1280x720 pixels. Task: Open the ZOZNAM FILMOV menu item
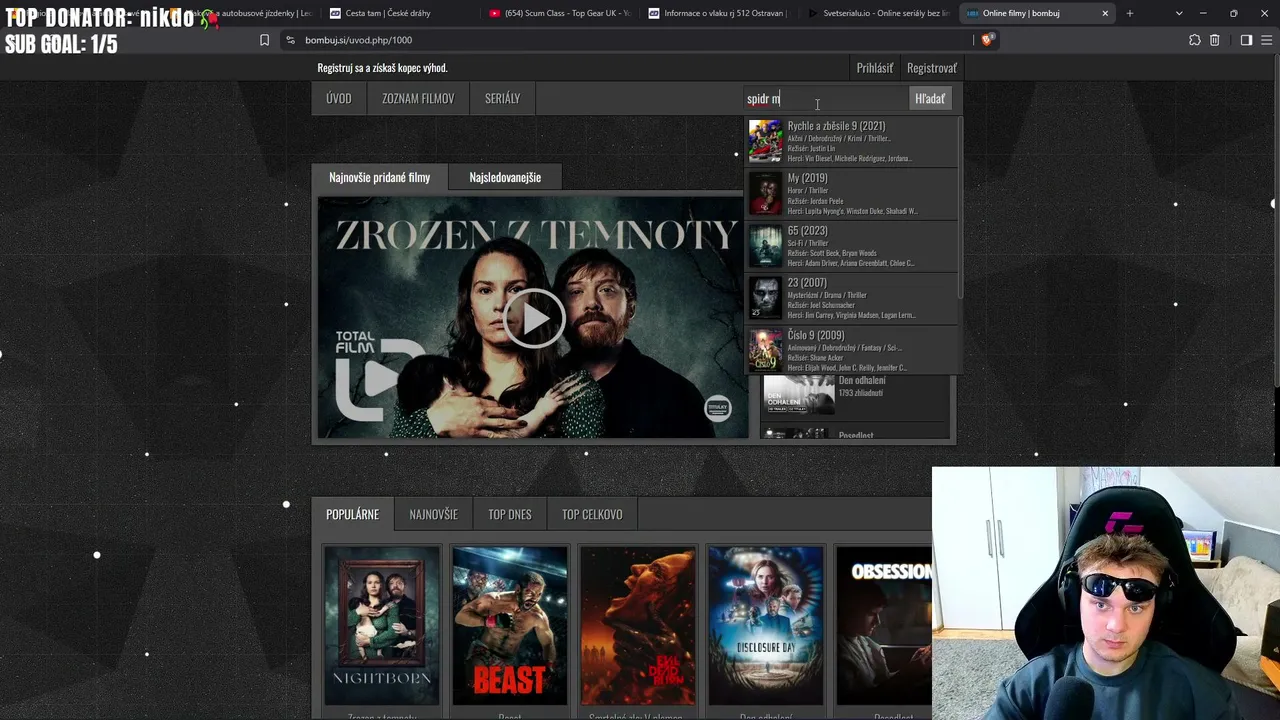pyautogui.click(x=418, y=98)
